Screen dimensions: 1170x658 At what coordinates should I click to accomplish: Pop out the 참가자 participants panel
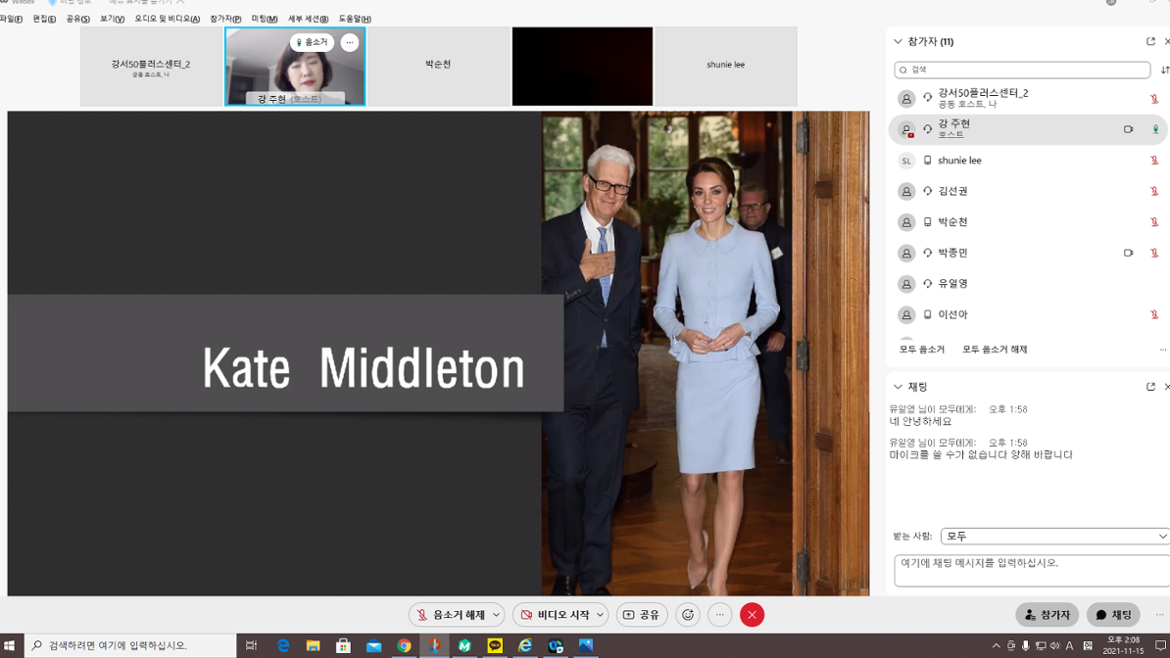click(1151, 42)
